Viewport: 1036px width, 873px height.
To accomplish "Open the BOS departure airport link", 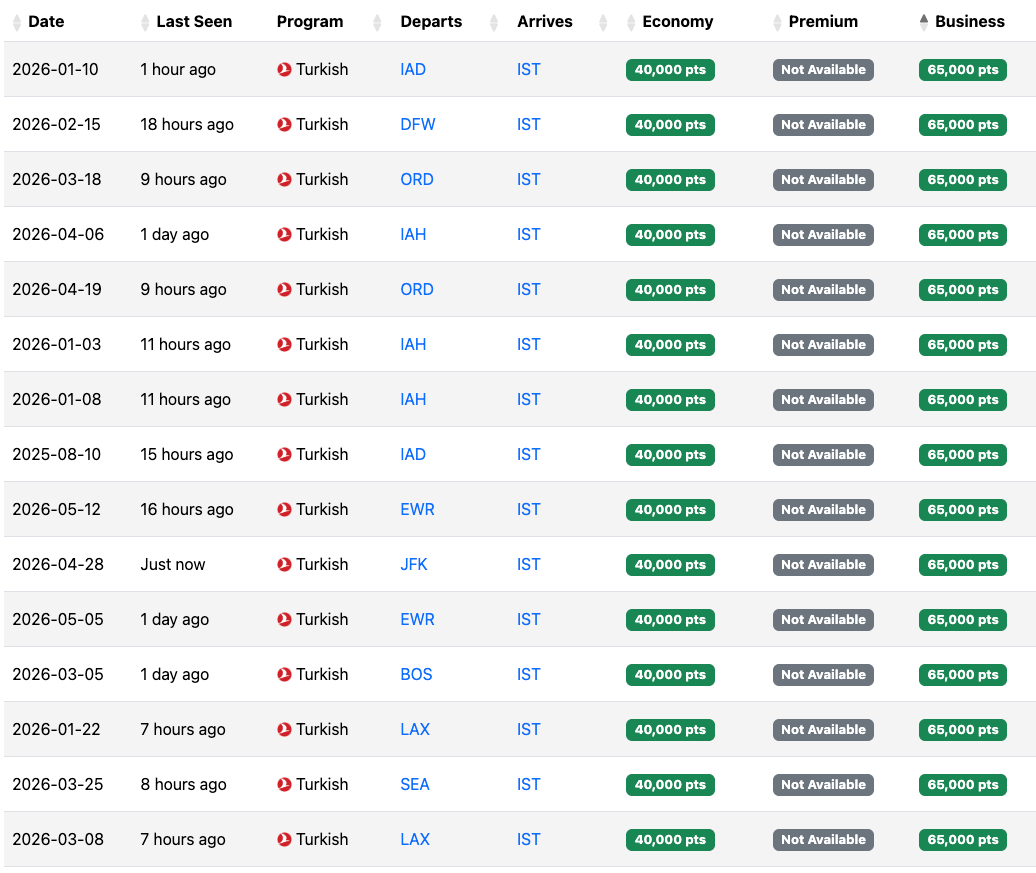I will click(x=416, y=674).
